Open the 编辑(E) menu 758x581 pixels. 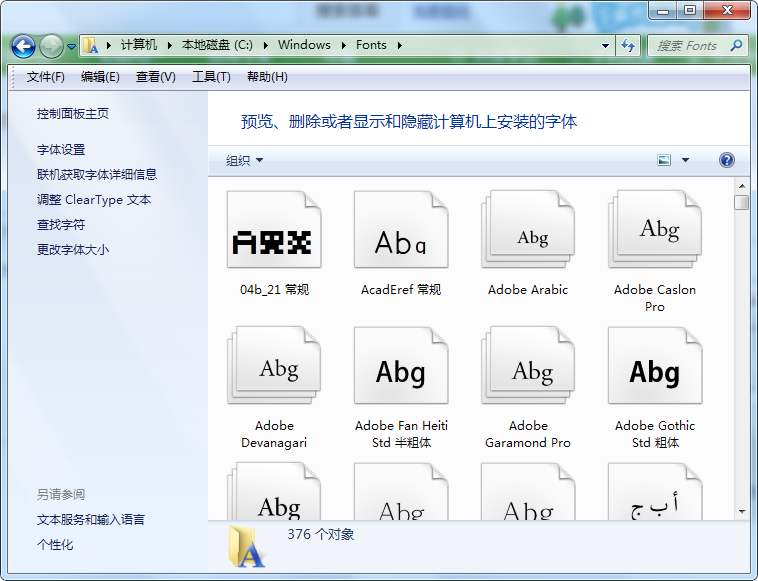point(100,77)
